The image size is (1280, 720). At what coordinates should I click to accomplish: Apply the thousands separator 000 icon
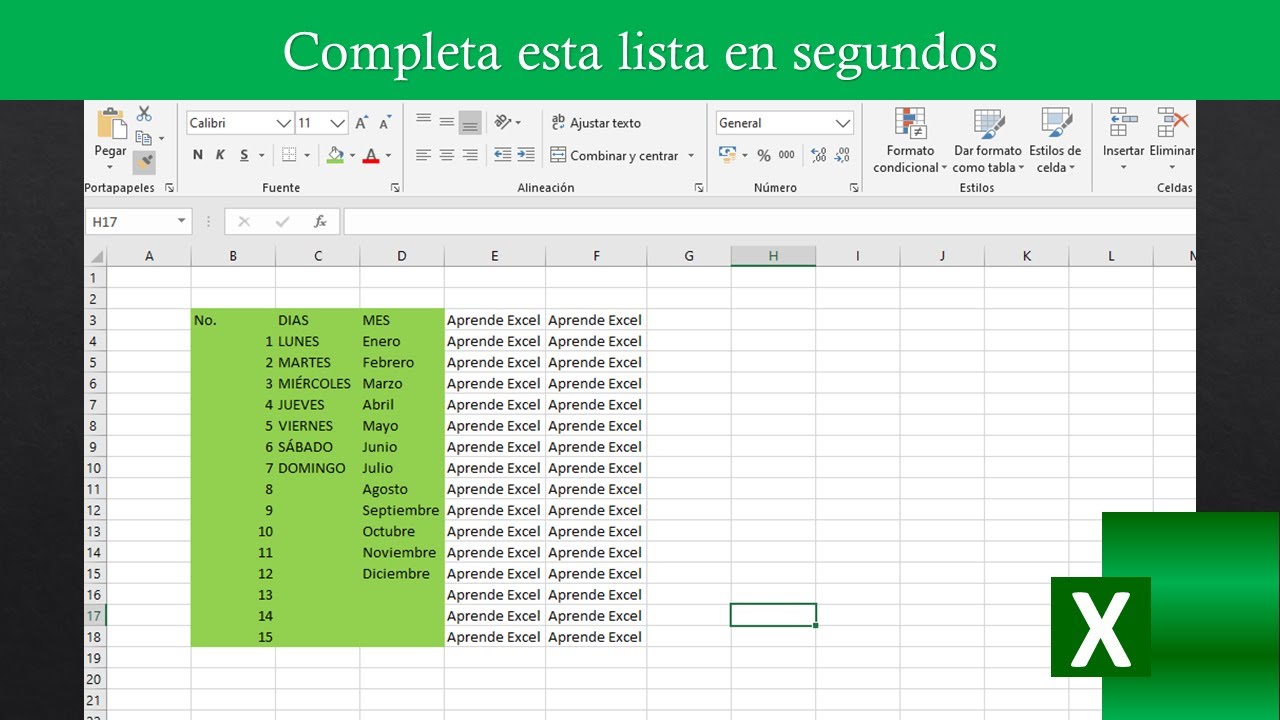point(787,155)
